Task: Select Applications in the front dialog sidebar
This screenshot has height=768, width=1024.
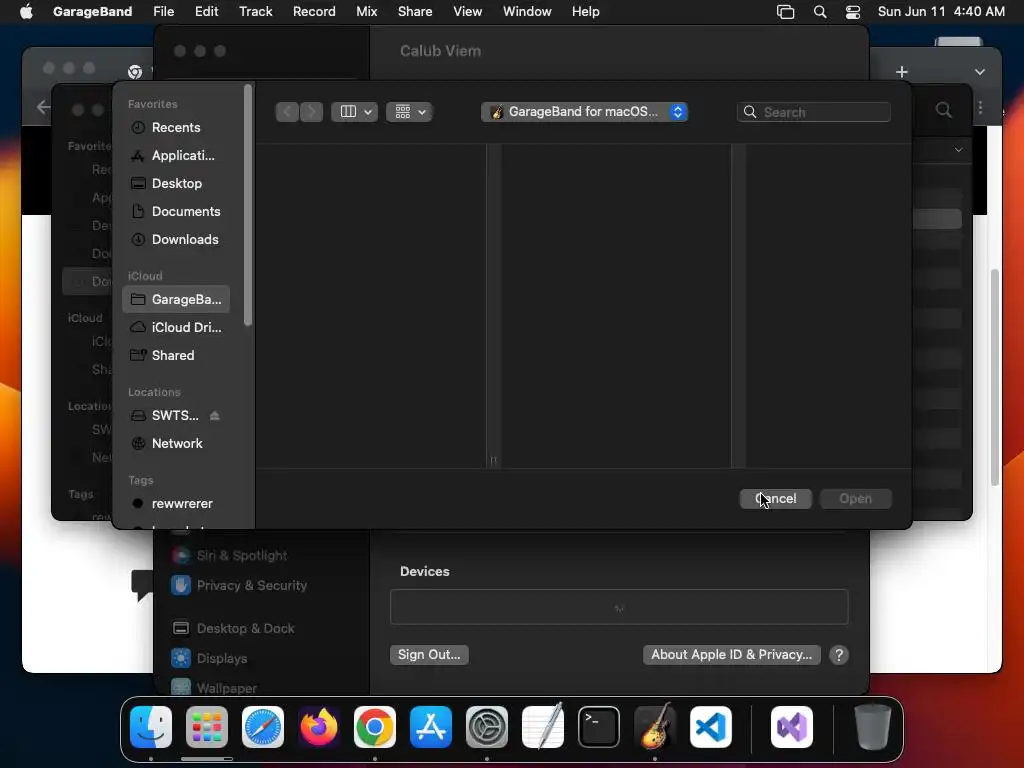Action: click(x=176, y=155)
